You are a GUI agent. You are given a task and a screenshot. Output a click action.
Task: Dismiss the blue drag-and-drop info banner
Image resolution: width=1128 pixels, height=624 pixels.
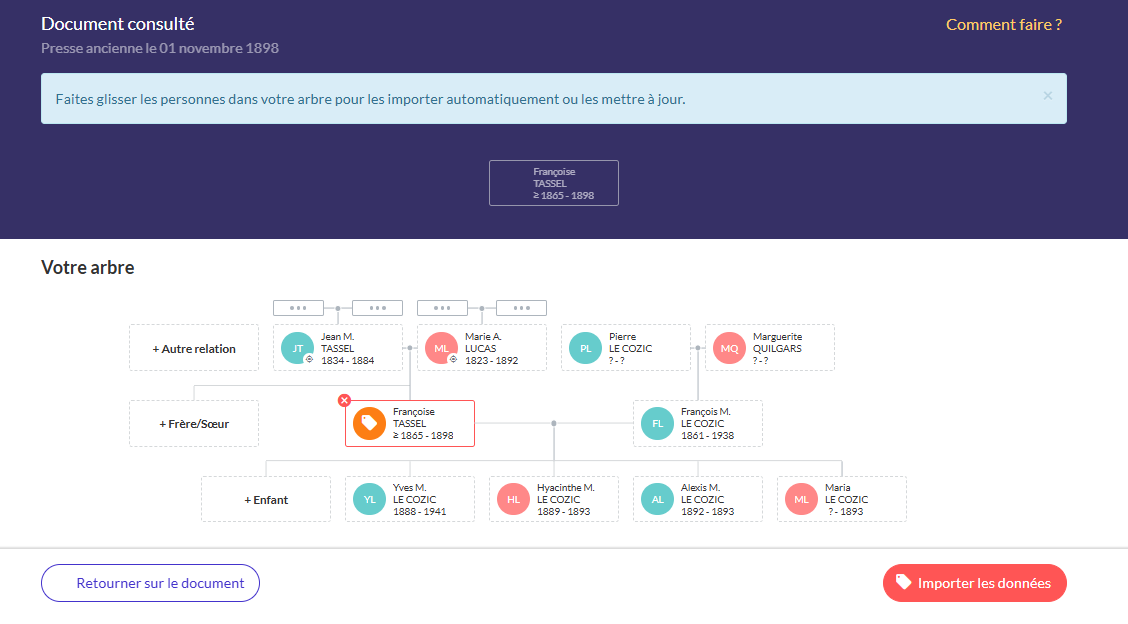[1047, 96]
